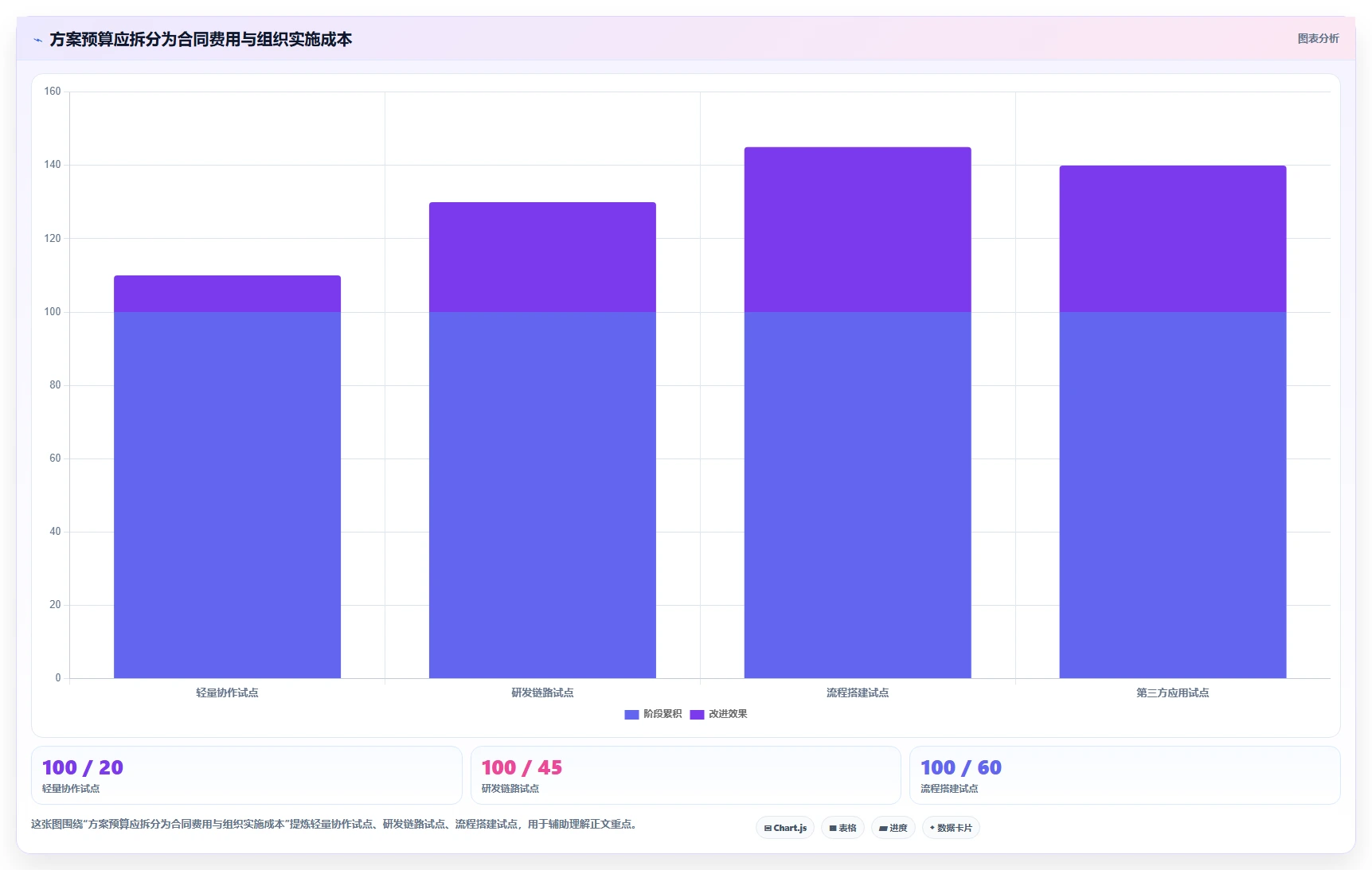Open the 100 / 45 研发链路试点 data card
The height and width of the screenshot is (870, 1372).
(686, 775)
